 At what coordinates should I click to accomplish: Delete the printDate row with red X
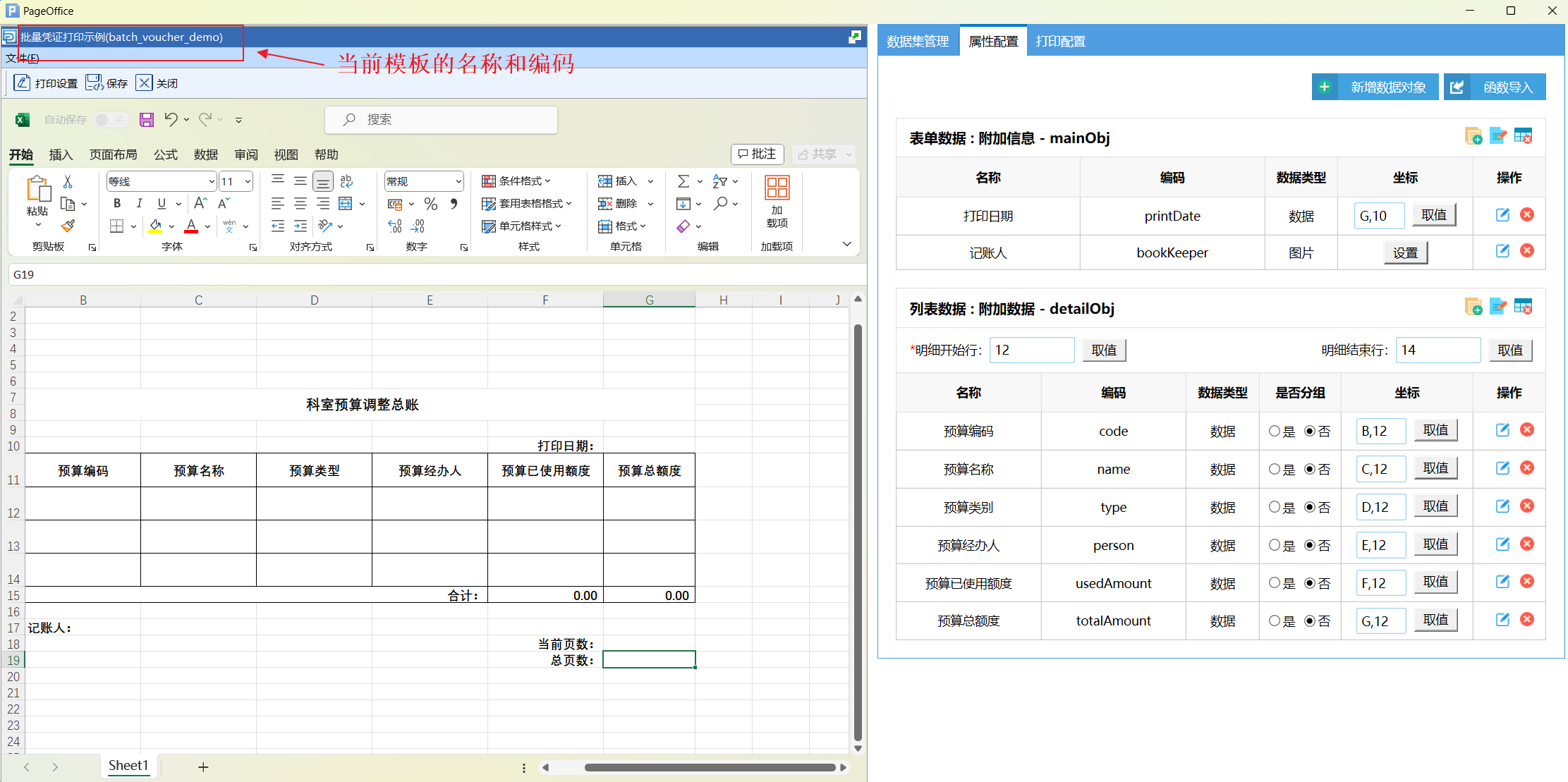tap(1527, 215)
